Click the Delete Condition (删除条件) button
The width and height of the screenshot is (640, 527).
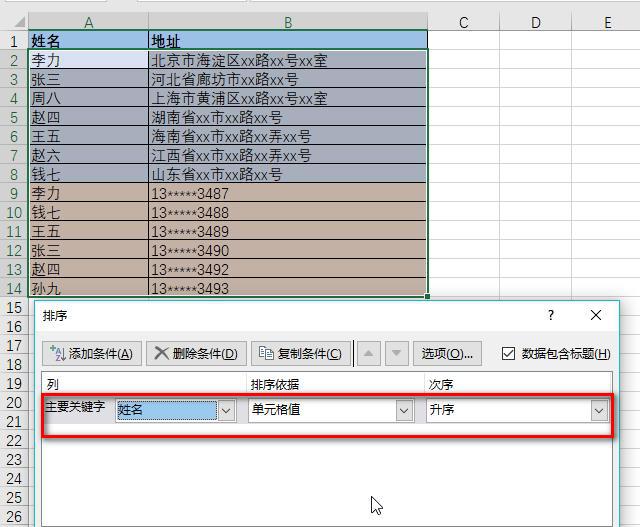(196, 354)
